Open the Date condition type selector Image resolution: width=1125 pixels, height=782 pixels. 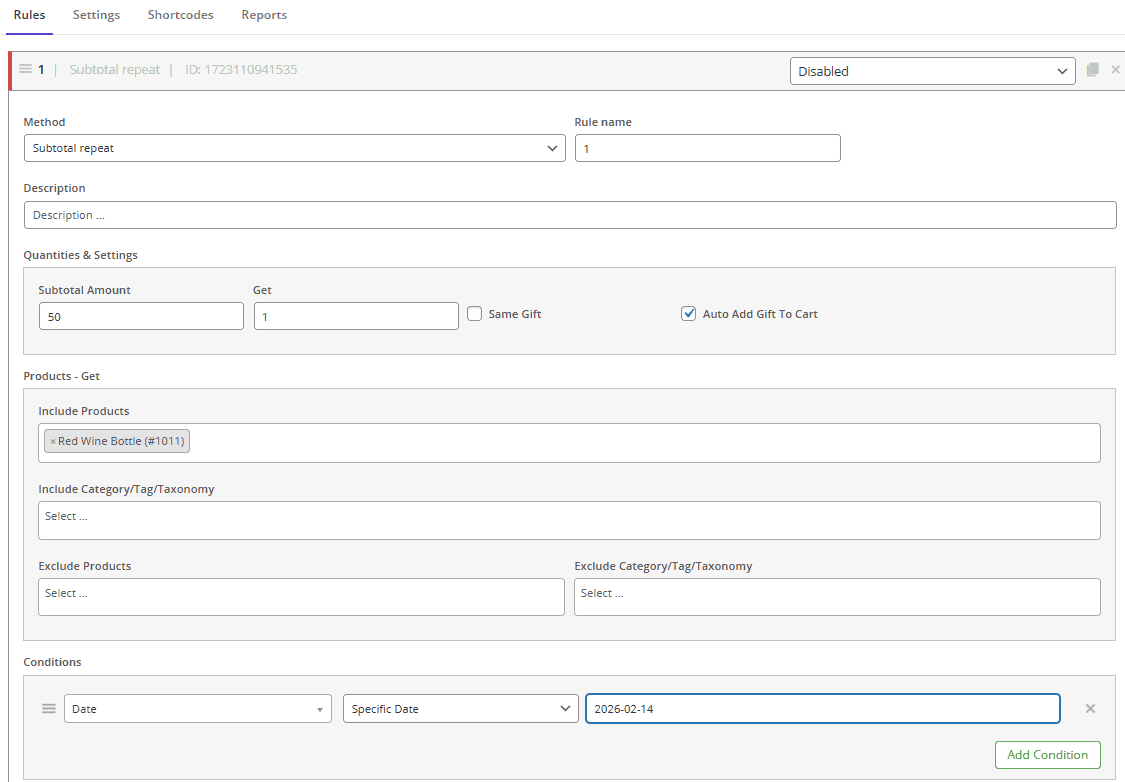pyautogui.click(x=197, y=709)
